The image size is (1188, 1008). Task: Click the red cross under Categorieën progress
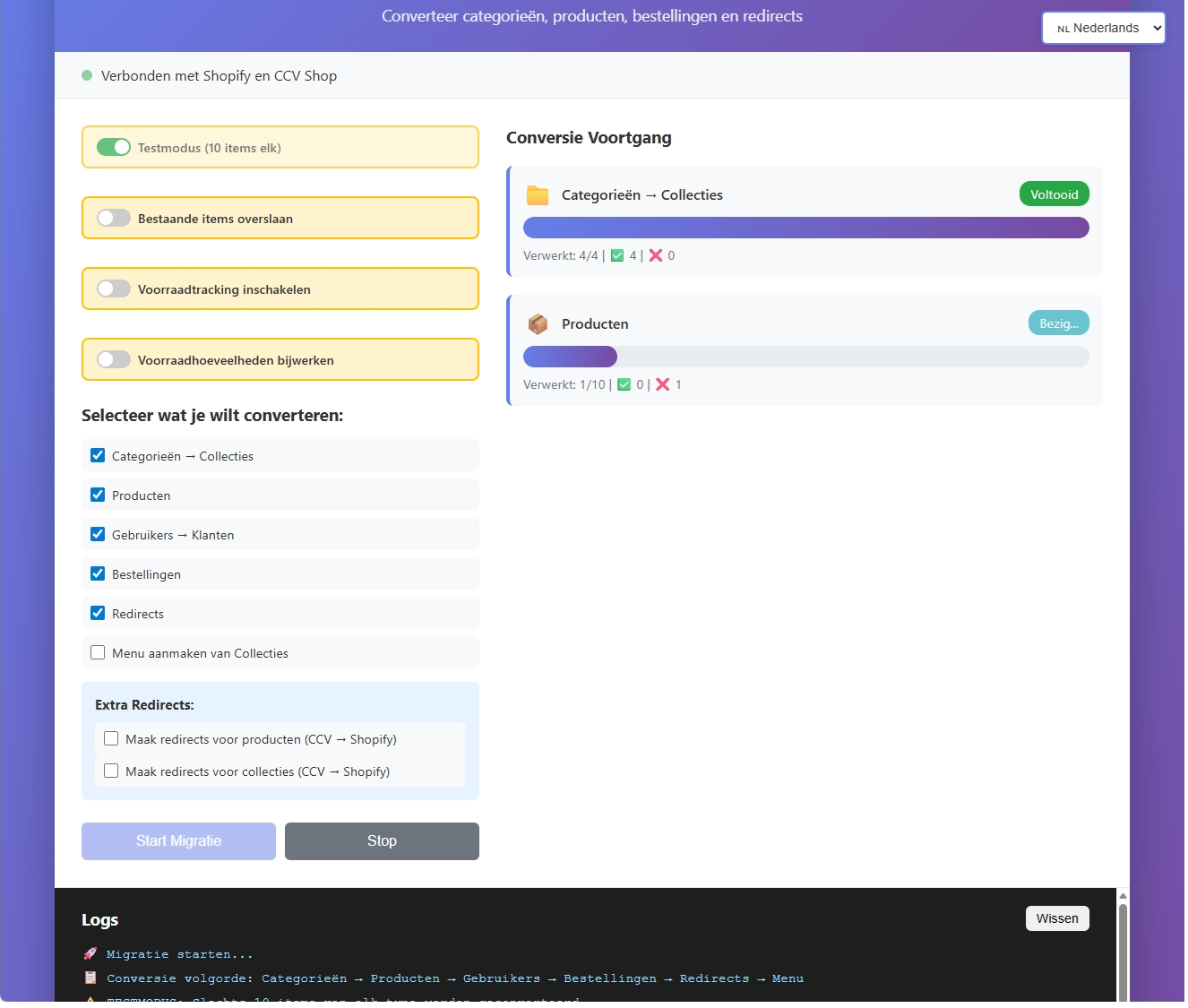[656, 255]
